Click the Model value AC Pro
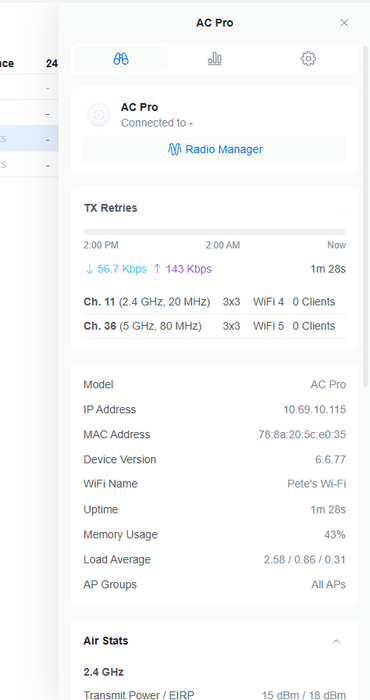This screenshot has height=700, width=370. pyautogui.click(x=328, y=384)
